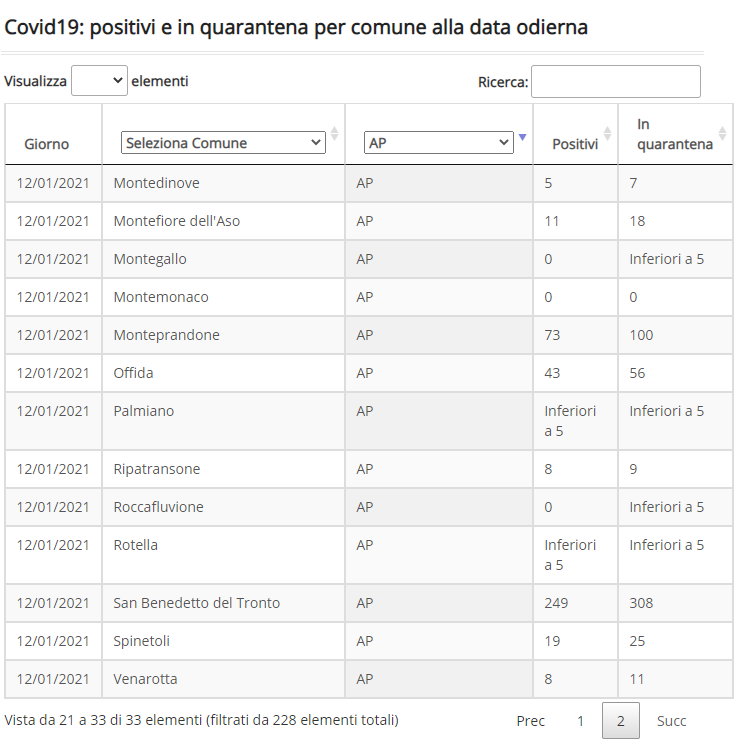Open the Seleziona Comune dropdown

click(223, 143)
